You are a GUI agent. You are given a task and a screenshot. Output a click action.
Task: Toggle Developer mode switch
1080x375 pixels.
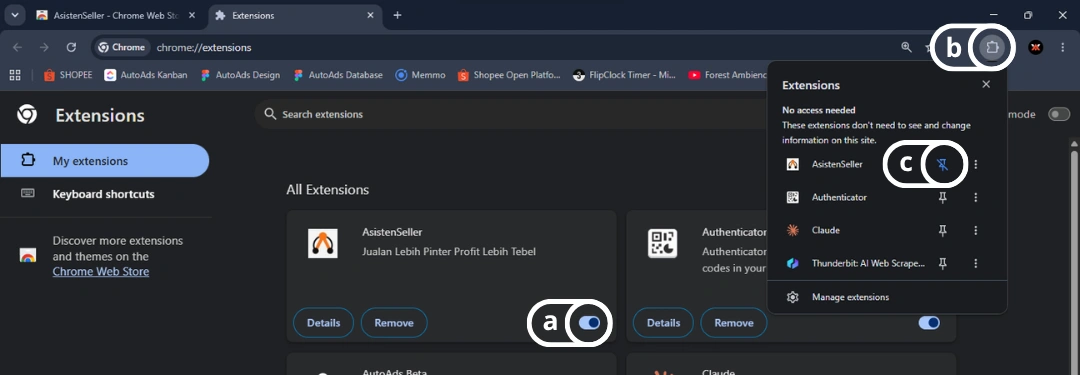(1059, 114)
